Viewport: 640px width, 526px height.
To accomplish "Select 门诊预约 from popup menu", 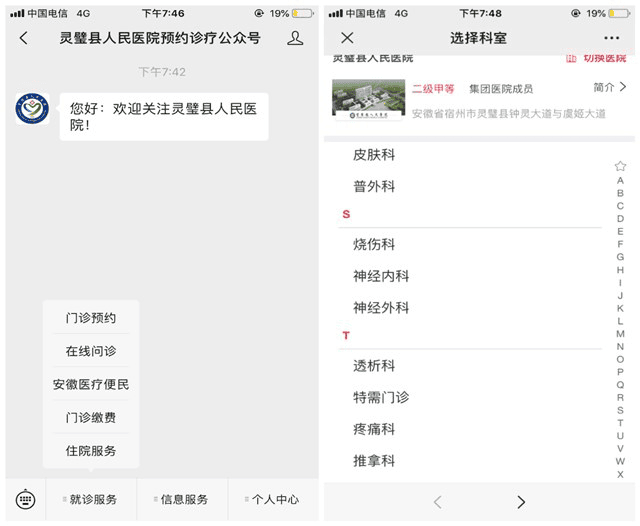I will pos(91,318).
